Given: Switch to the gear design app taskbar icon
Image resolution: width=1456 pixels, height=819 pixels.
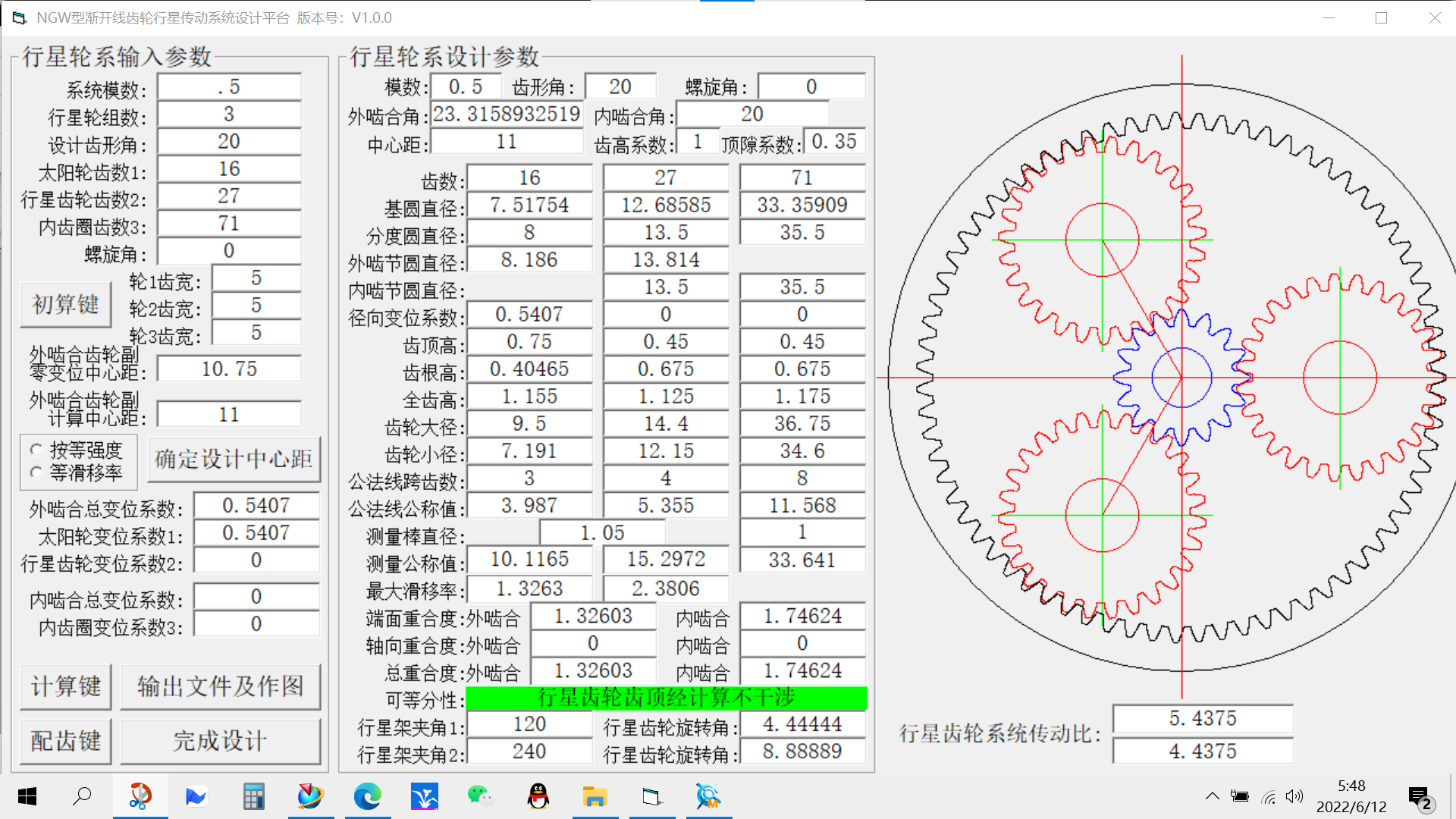Looking at the screenshot, I should (x=652, y=796).
